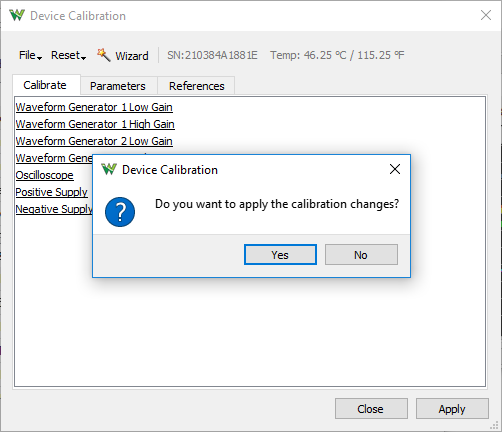Click the blue question mark icon

tap(120, 212)
